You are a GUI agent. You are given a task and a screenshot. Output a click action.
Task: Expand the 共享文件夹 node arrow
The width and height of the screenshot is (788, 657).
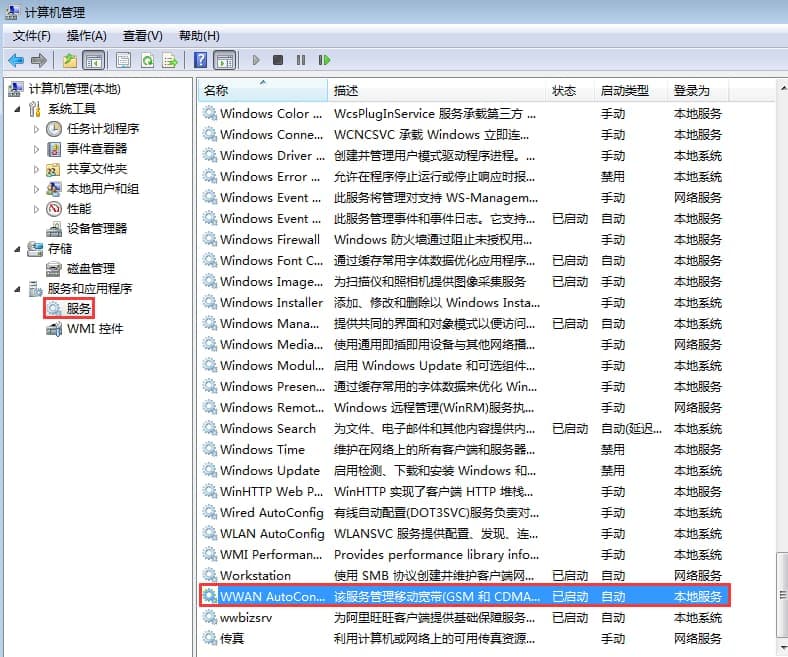coord(36,169)
